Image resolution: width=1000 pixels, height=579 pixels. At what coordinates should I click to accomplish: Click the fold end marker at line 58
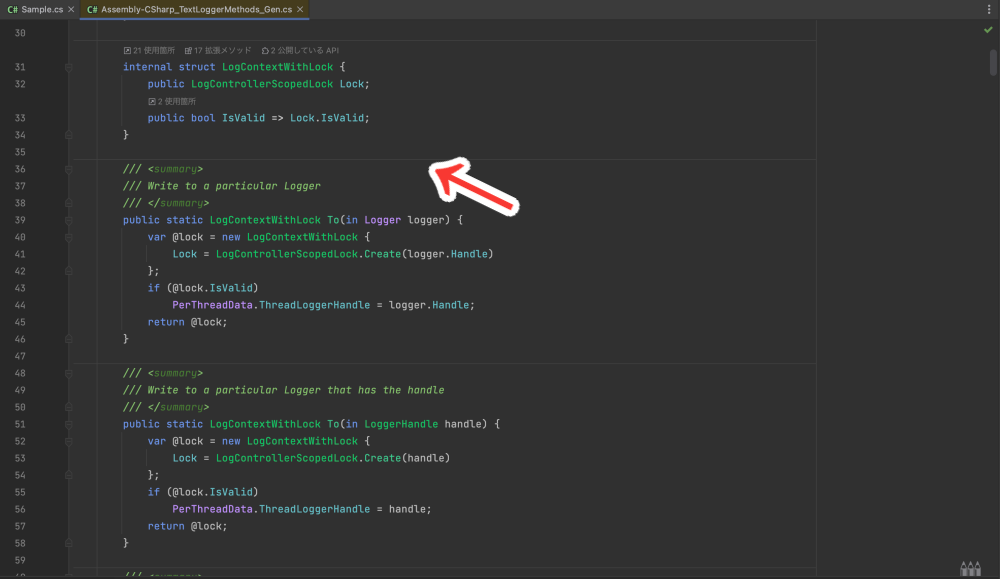coord(68,543)
